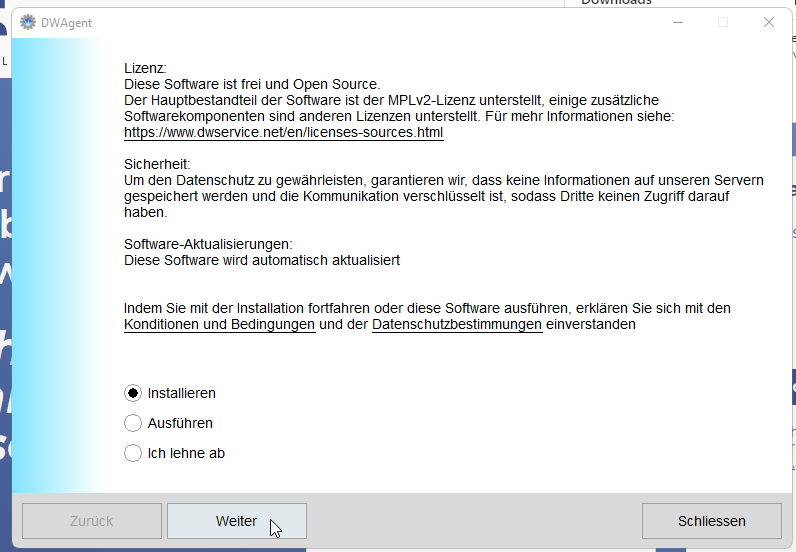Click the Schliessen button
This screenshot has height=552, width=796.
pos(711,521)
